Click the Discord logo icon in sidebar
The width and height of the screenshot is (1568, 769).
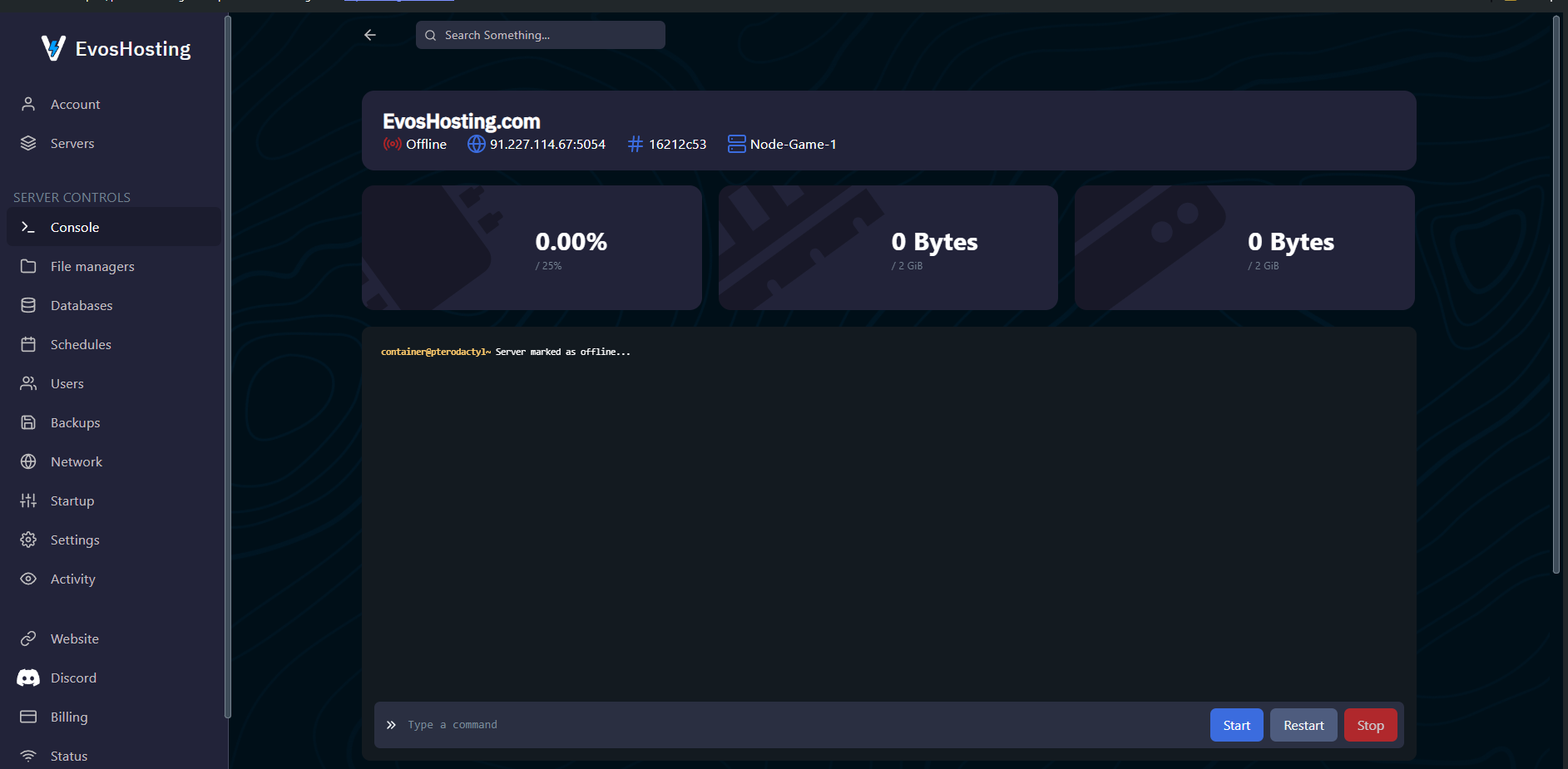pyautogui.click(x=28, y=678)
